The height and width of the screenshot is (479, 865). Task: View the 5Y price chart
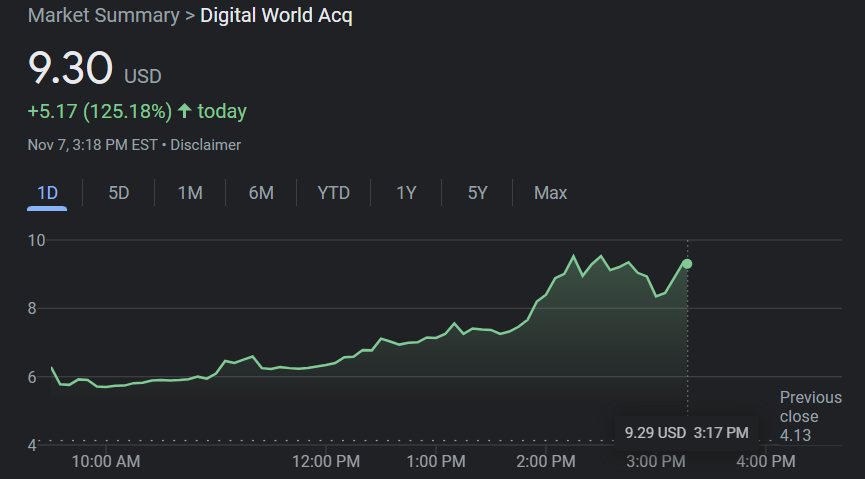pos(477,192)
